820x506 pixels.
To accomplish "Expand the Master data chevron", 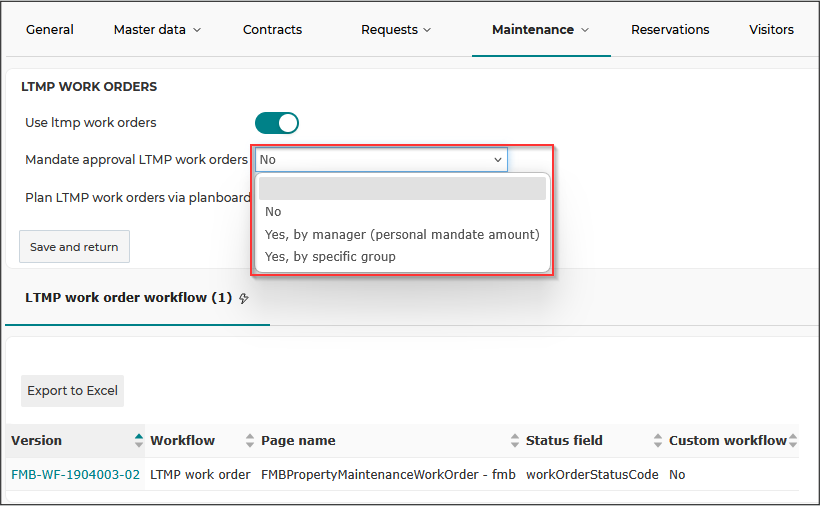I will pyautogui.click(x=197, y=30).
